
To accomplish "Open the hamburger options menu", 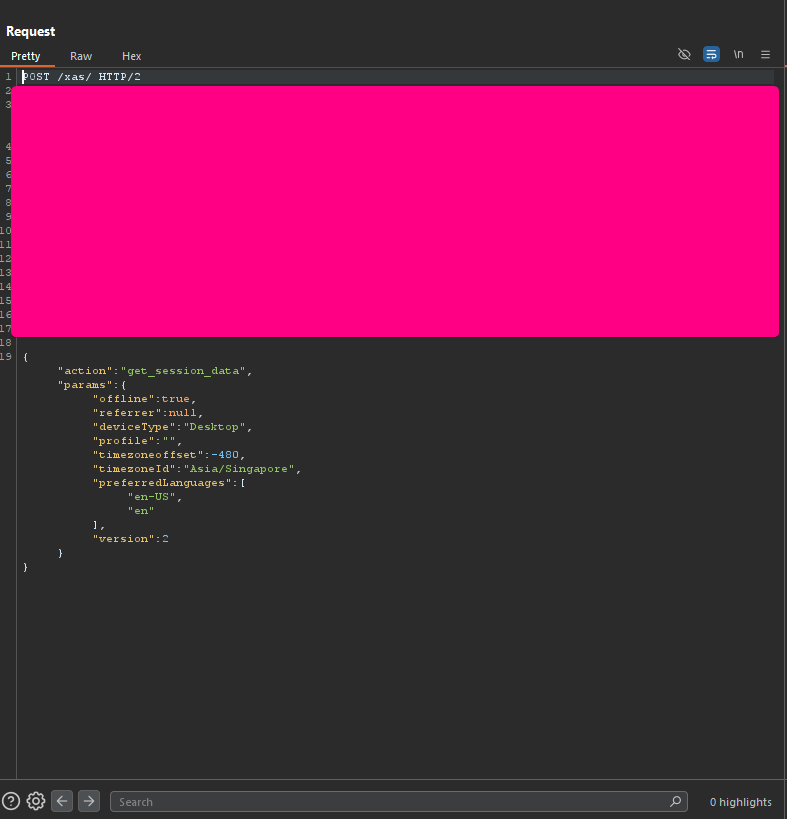I will [x=766, y=54].
